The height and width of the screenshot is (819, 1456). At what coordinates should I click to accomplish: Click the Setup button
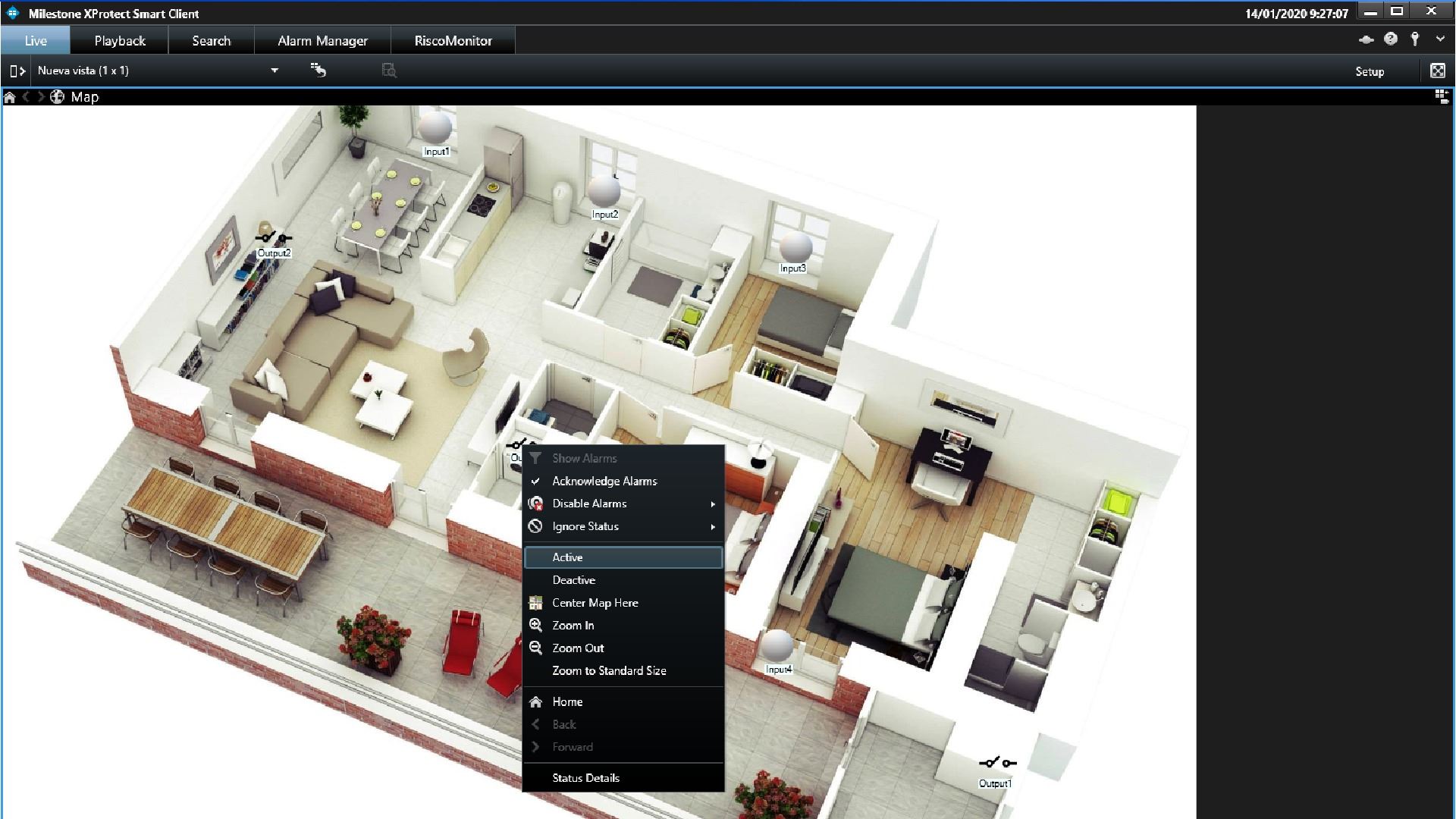point(1370,71)
